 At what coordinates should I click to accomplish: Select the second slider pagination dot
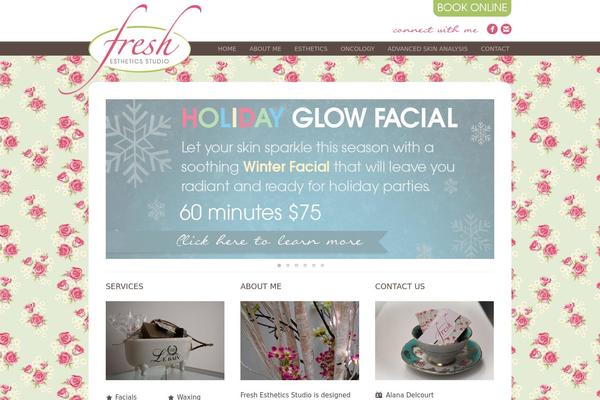(x=288, y=265)
